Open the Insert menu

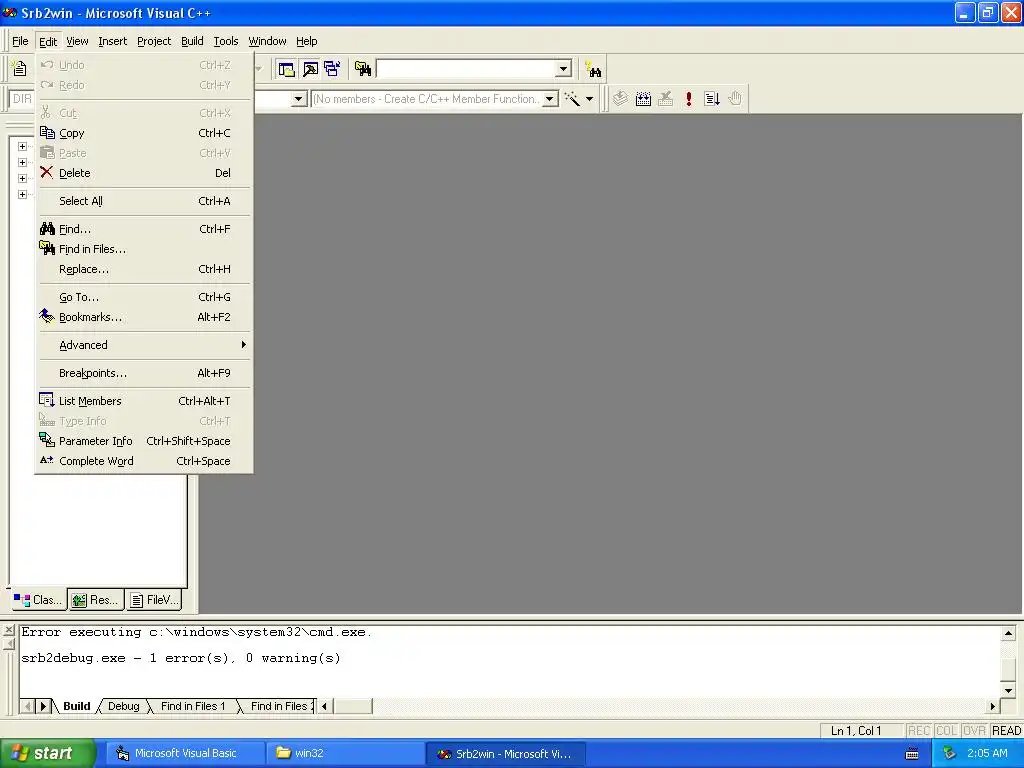[112, 41]
